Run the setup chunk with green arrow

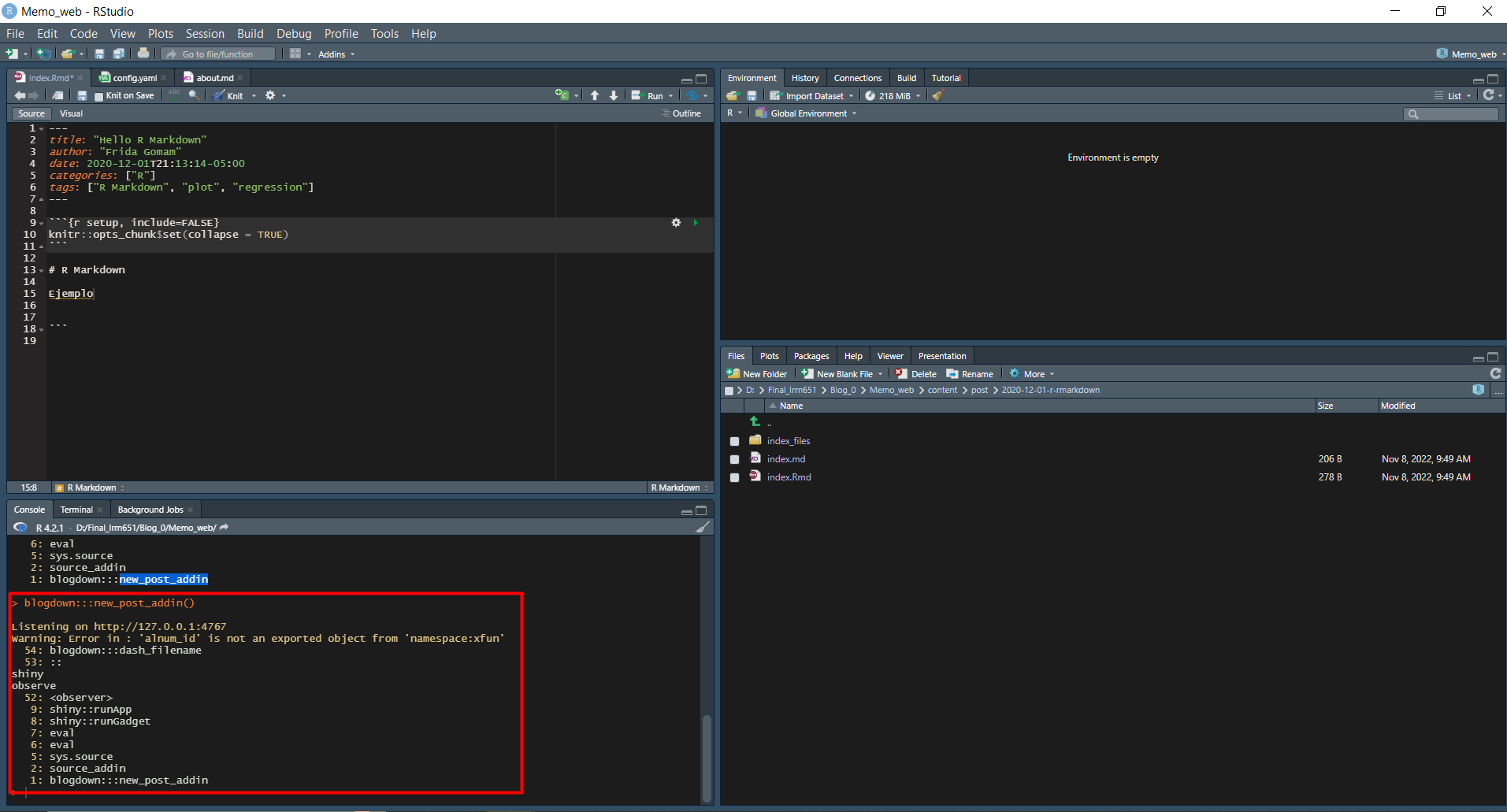click(x=696, y=223)
